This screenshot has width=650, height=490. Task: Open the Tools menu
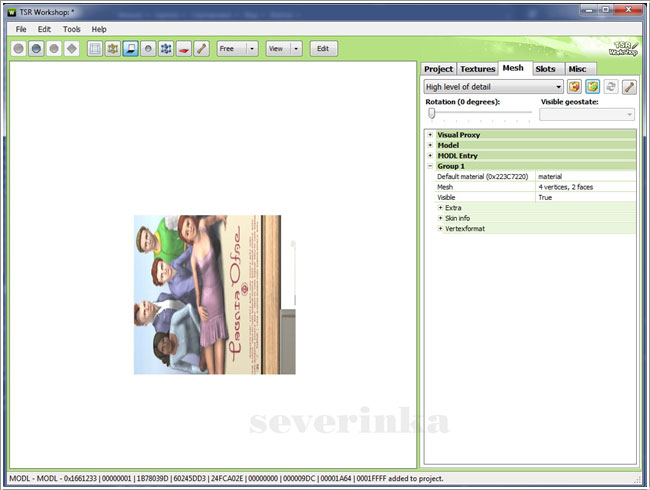72,29
